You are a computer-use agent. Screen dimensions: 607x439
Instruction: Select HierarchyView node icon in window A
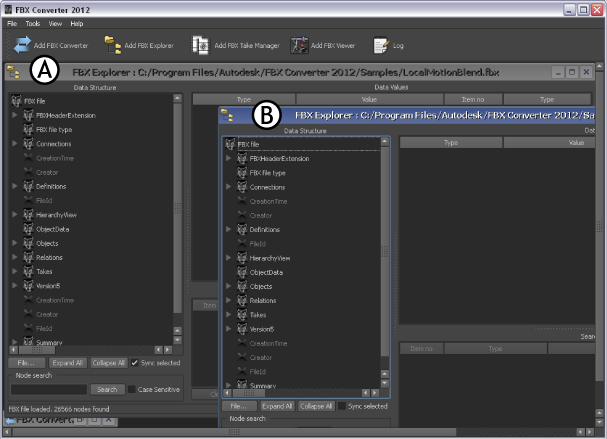pos(28,214)
